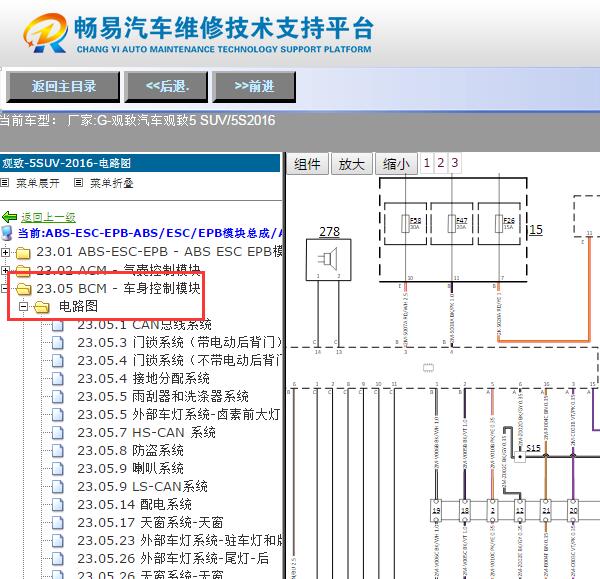Click the 23.01 ABS-ESC-EPB folder icon

[23, 252]
